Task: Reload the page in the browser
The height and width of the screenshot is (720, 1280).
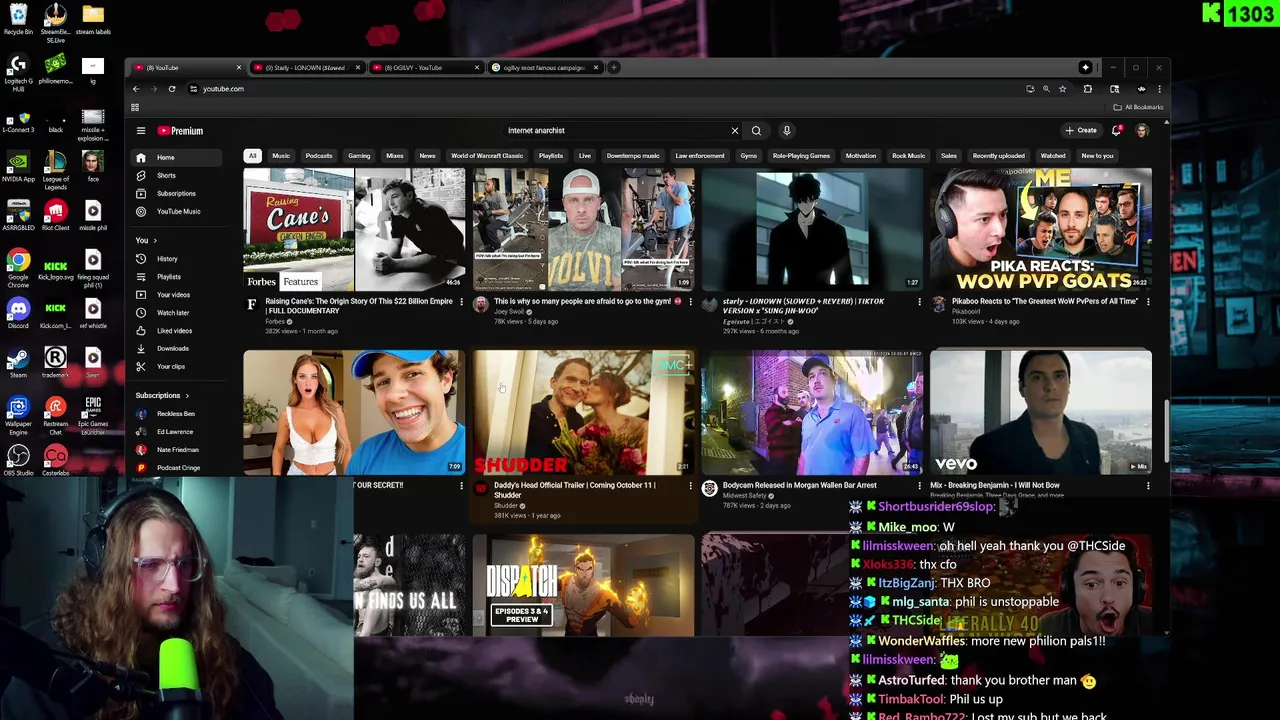Action: pyautogui.click(x=172, y=89)
